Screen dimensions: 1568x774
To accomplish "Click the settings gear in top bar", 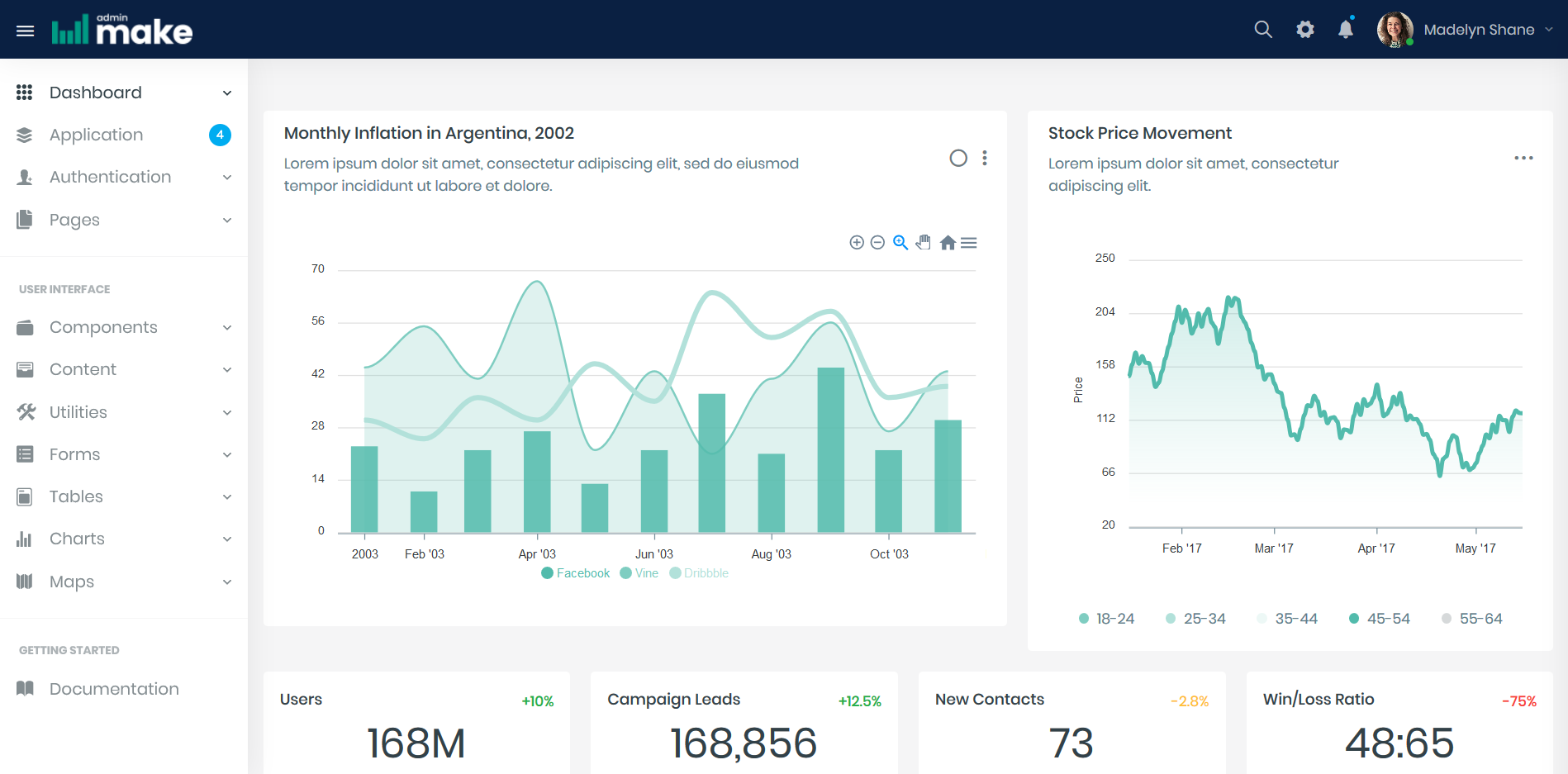I will point(1305,30).
